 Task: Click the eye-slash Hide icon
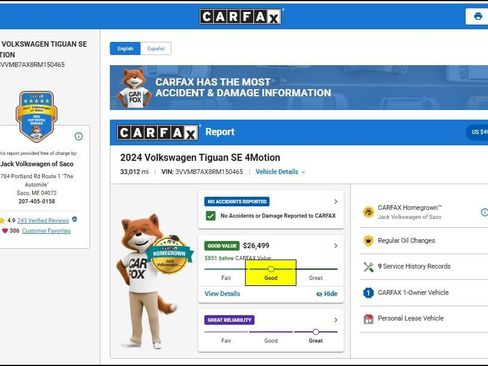(319, 294)
